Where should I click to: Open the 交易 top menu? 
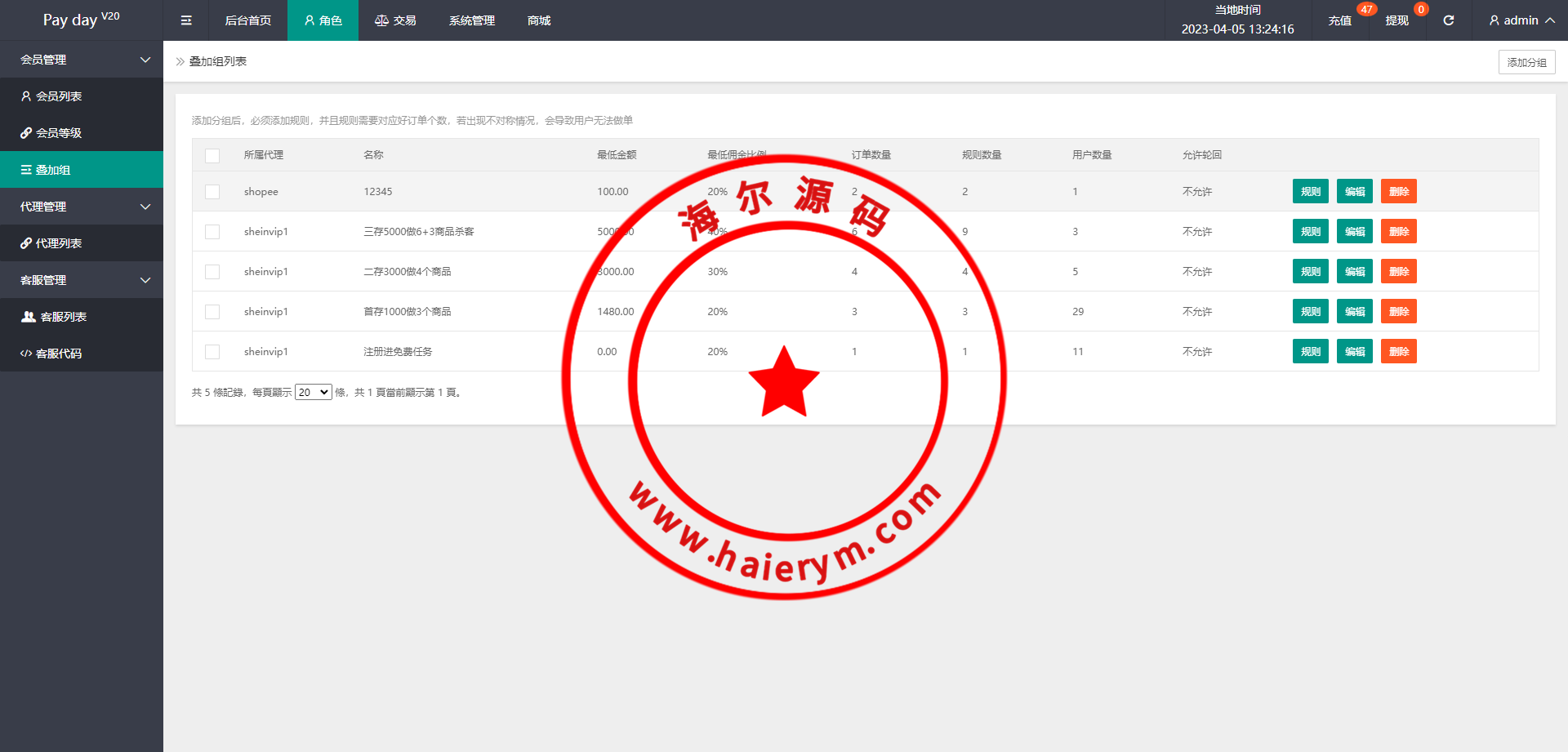tap(395, 20)
